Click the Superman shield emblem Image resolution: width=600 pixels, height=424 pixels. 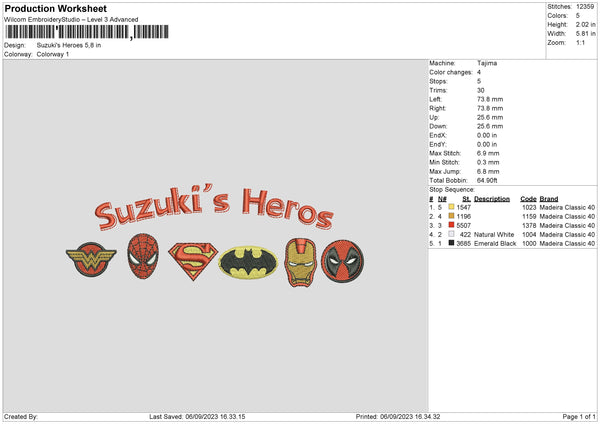[192, 261]
